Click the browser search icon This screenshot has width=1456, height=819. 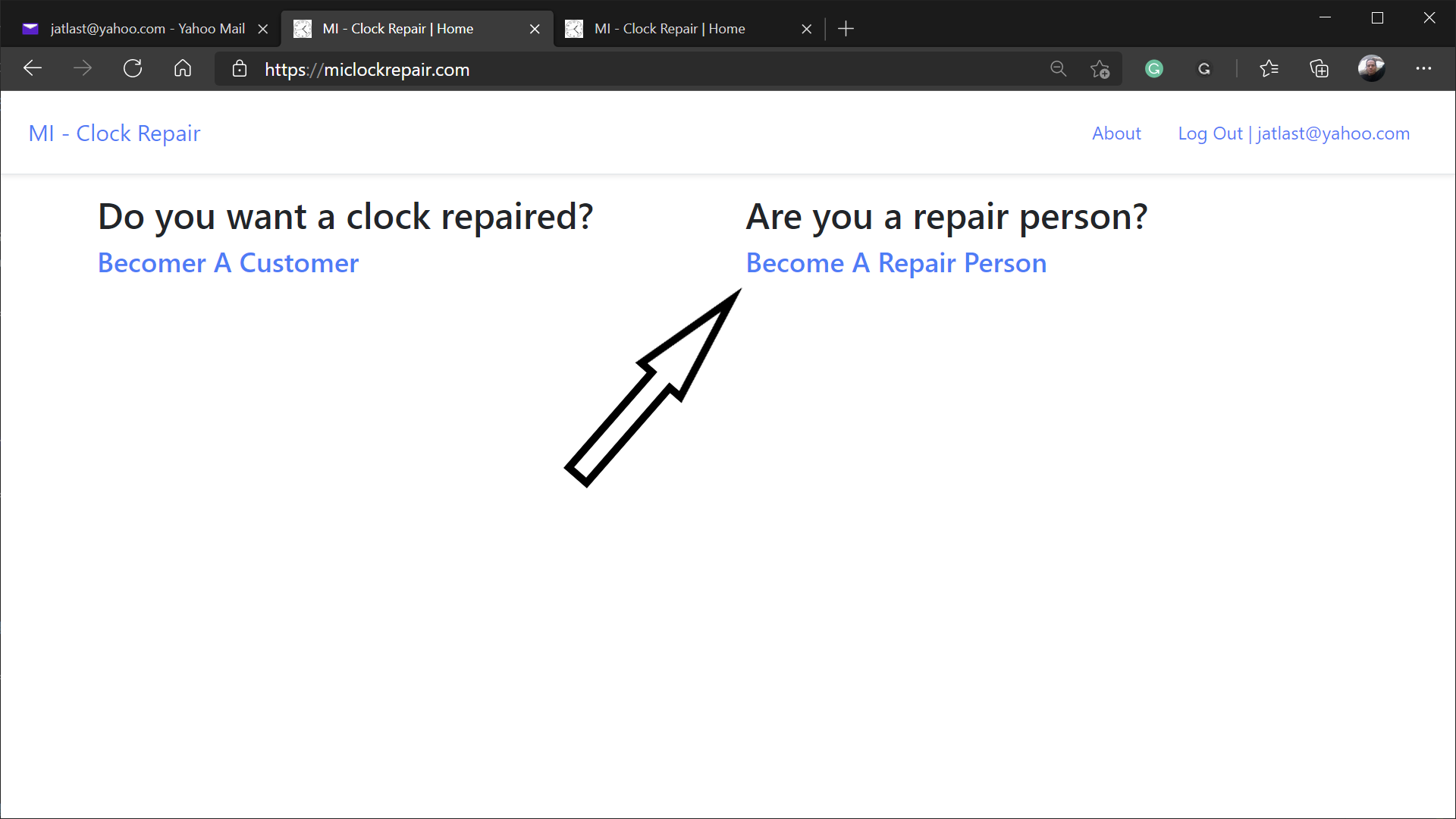[1058, 68]
